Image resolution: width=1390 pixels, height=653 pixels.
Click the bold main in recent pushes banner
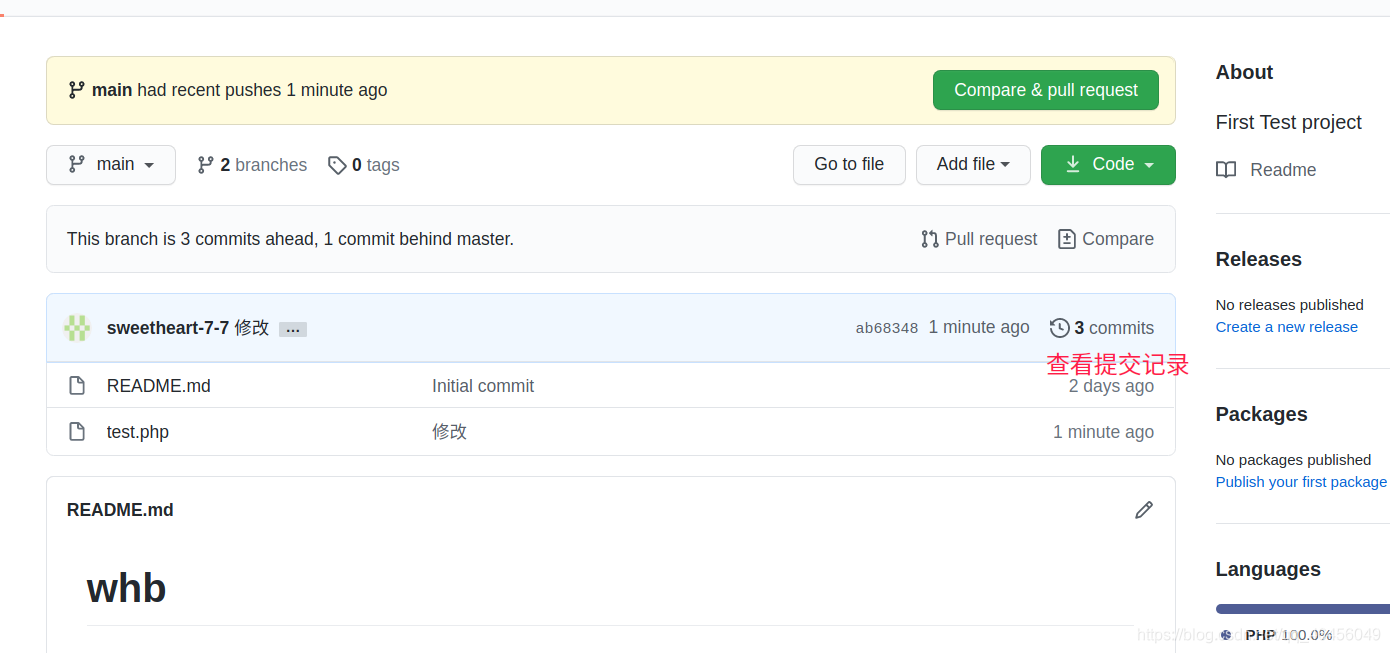(x=112, y=90)
